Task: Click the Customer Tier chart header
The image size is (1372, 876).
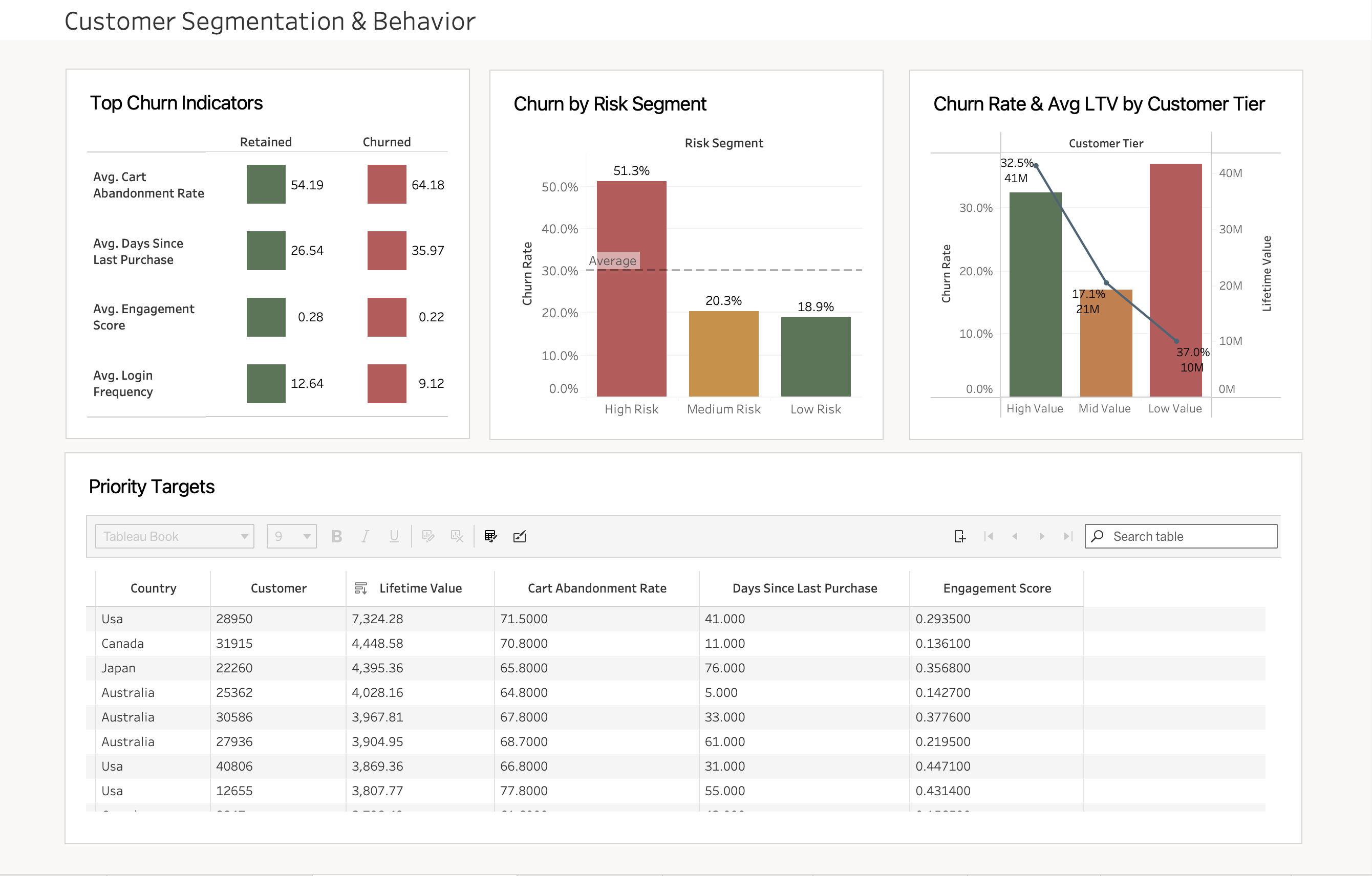Action: [1106, 143]
